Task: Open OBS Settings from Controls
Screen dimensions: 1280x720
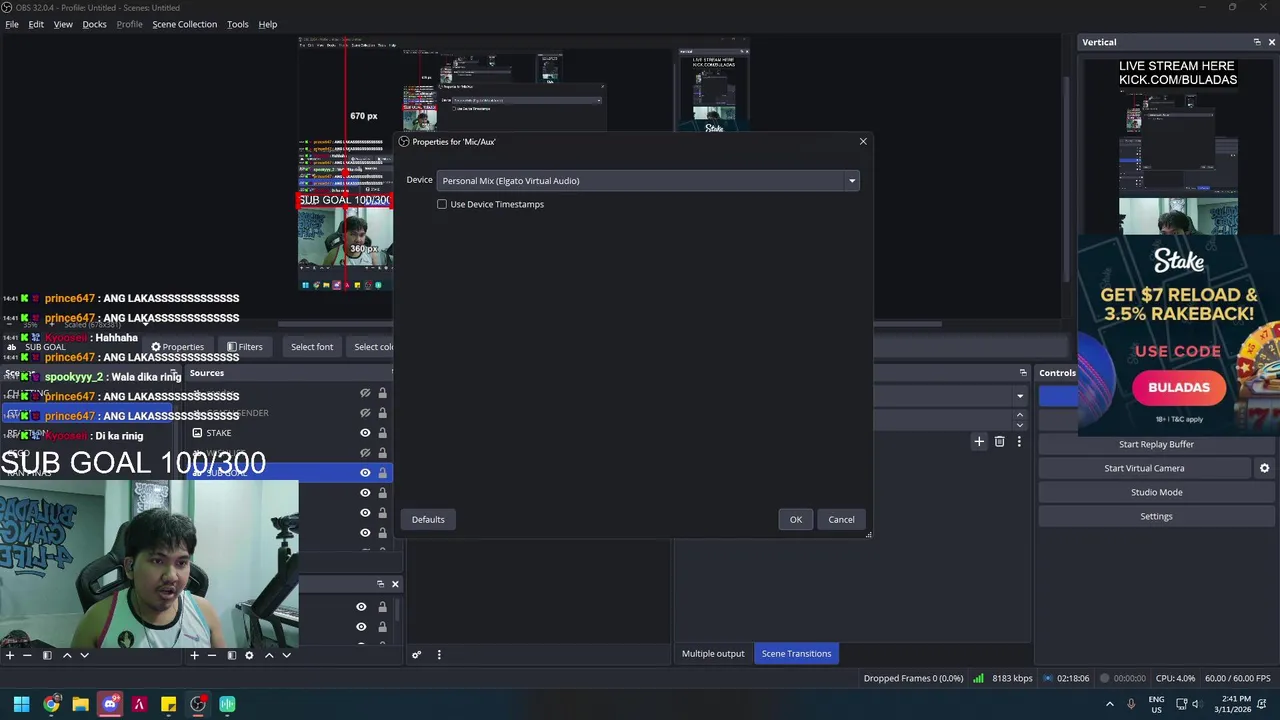Action: (x=1156, y=516)
